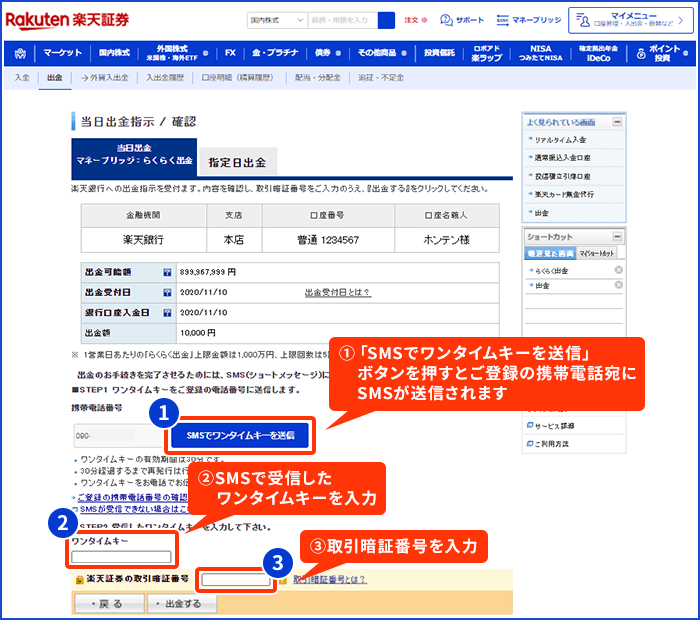Open the 投資信託 navigation menu item
Screen dimensions: 700x620
(x=439, y=53)
